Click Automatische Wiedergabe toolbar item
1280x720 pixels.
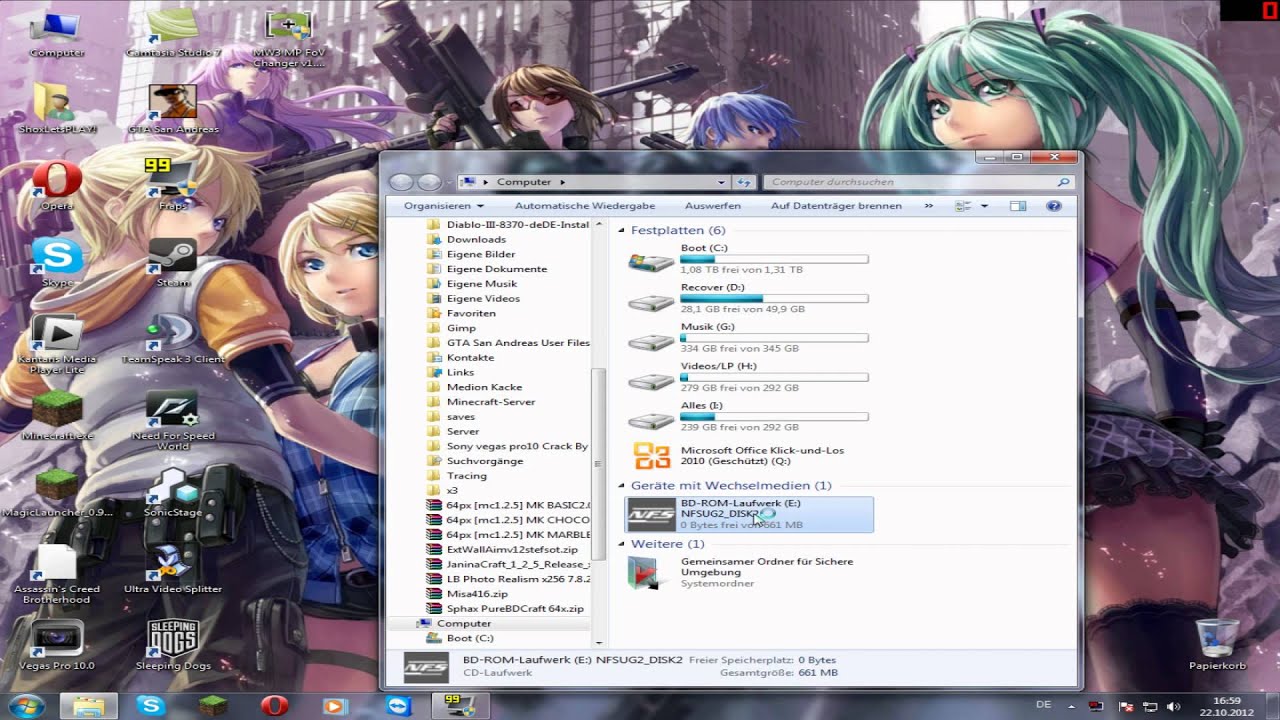point(585,206)
